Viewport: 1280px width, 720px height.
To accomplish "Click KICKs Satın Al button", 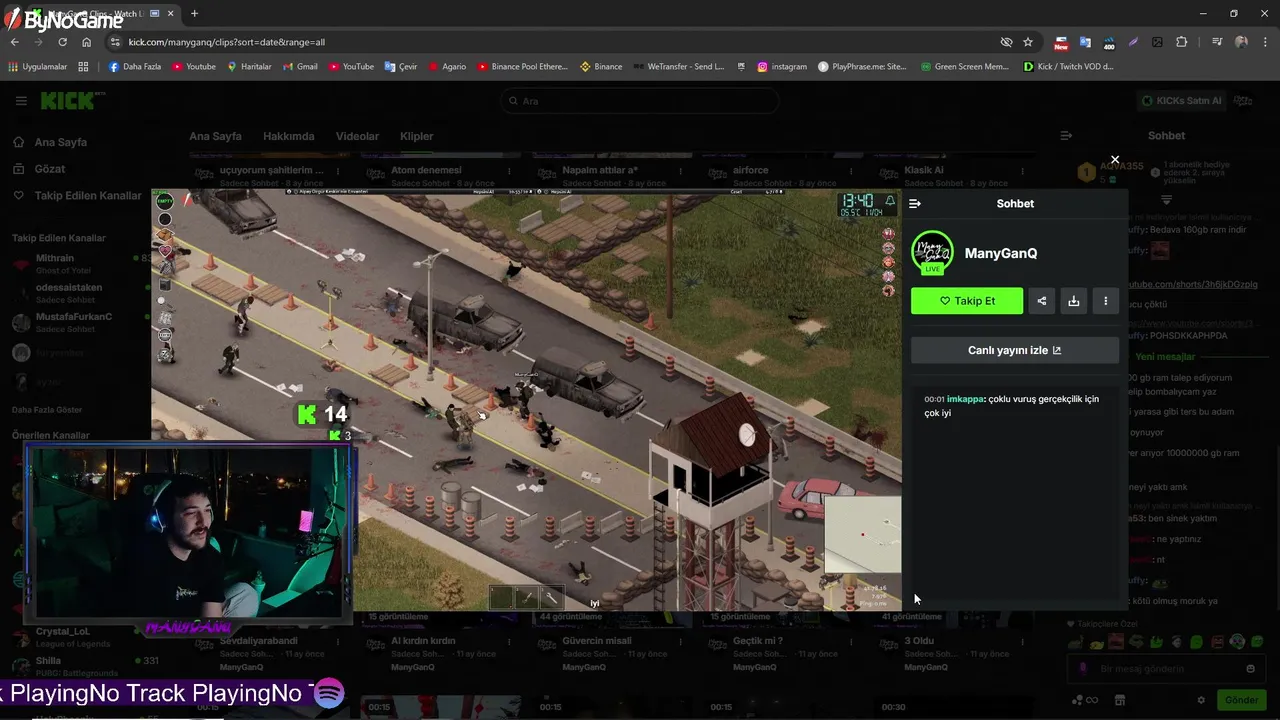I will tap(1182, 101).
